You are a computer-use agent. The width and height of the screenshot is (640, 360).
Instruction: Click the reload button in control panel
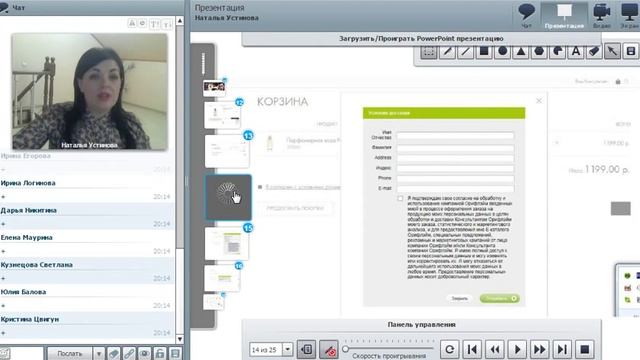[450, 349]
